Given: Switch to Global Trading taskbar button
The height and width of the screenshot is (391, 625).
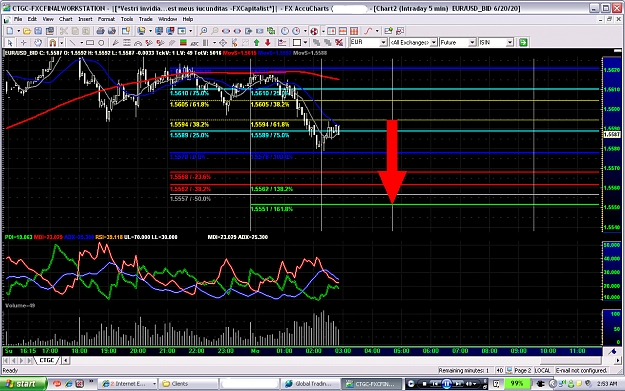Looking at the screenshot, I should 311,384.
